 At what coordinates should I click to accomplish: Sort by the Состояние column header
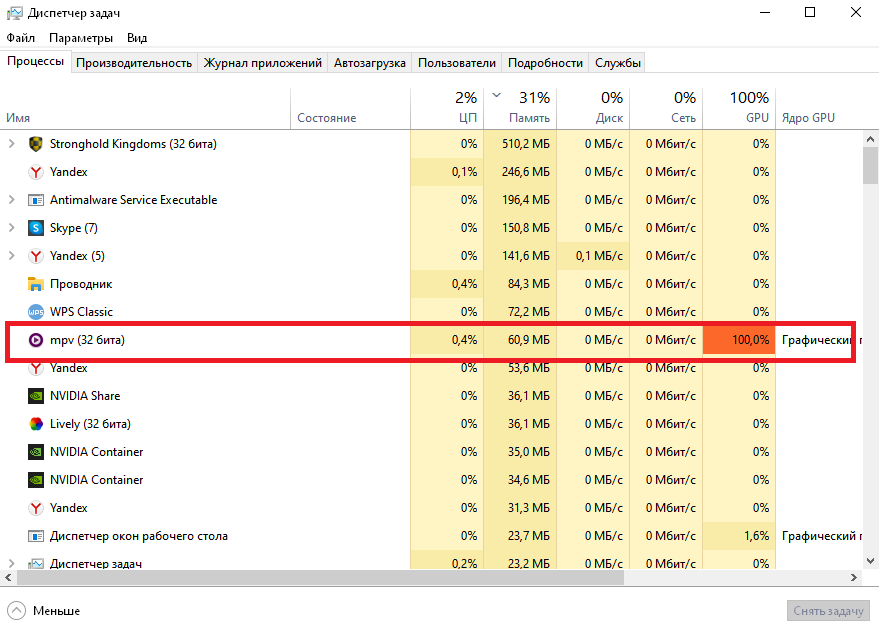pyautogui.click(x=350, y=109)
